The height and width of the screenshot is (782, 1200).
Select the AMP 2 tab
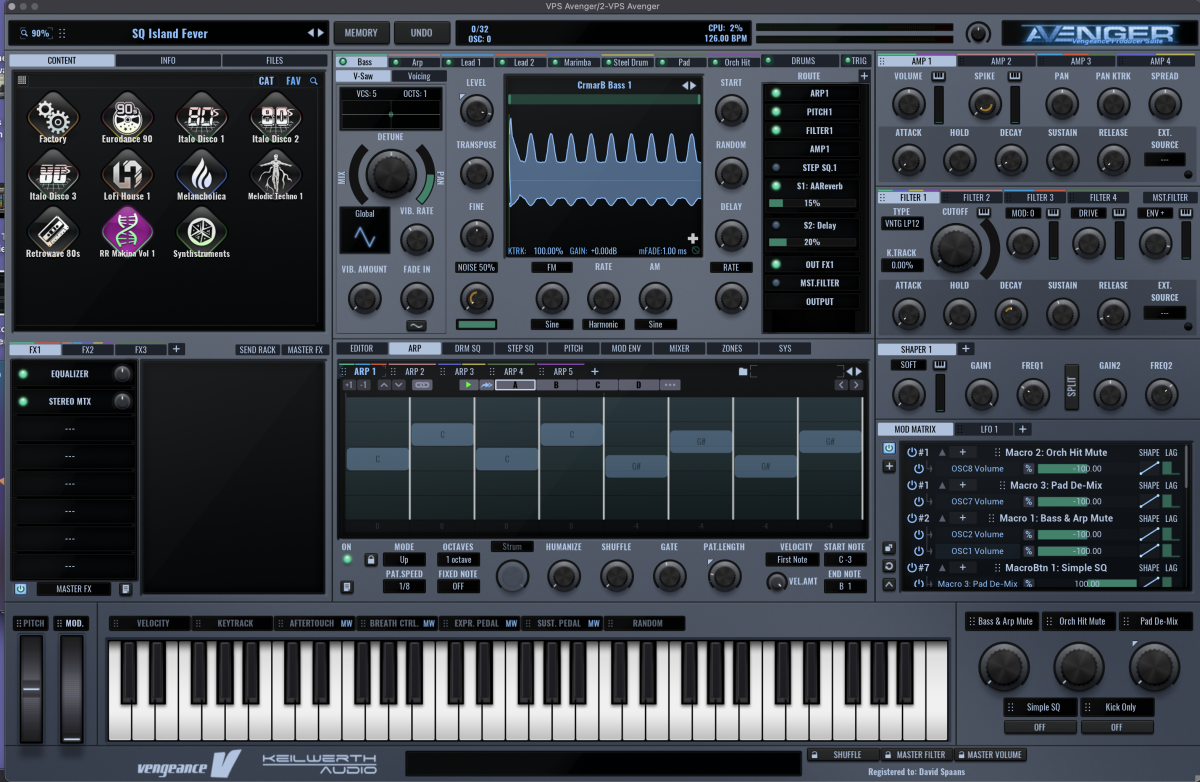(1001, 61)
